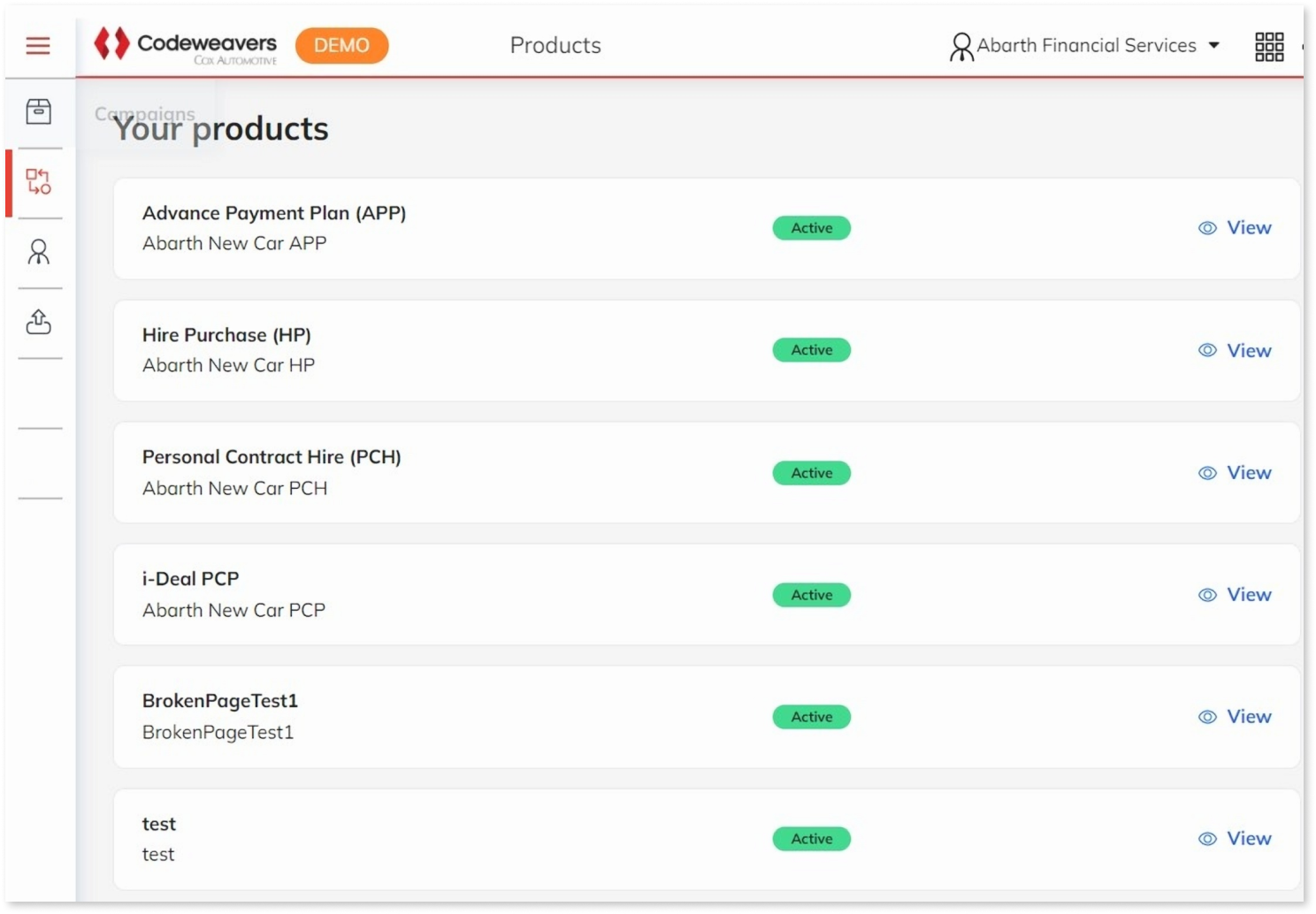Click Active badge for i-Deal PCP
The height and width of the screenshot is (914, 1316).
click(x=812, y=595)
